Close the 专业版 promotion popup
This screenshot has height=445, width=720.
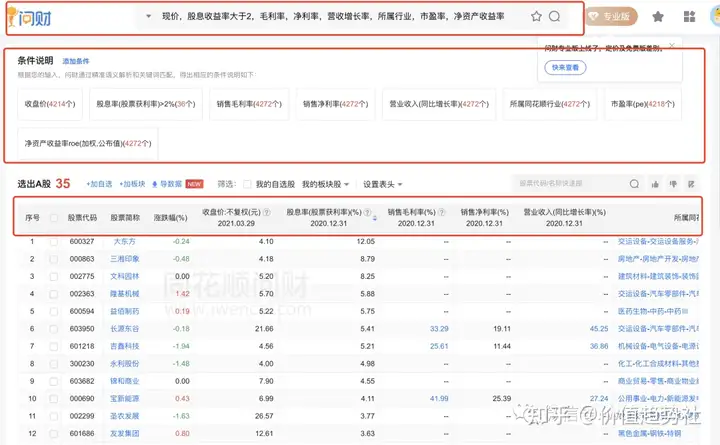point(672,45)
